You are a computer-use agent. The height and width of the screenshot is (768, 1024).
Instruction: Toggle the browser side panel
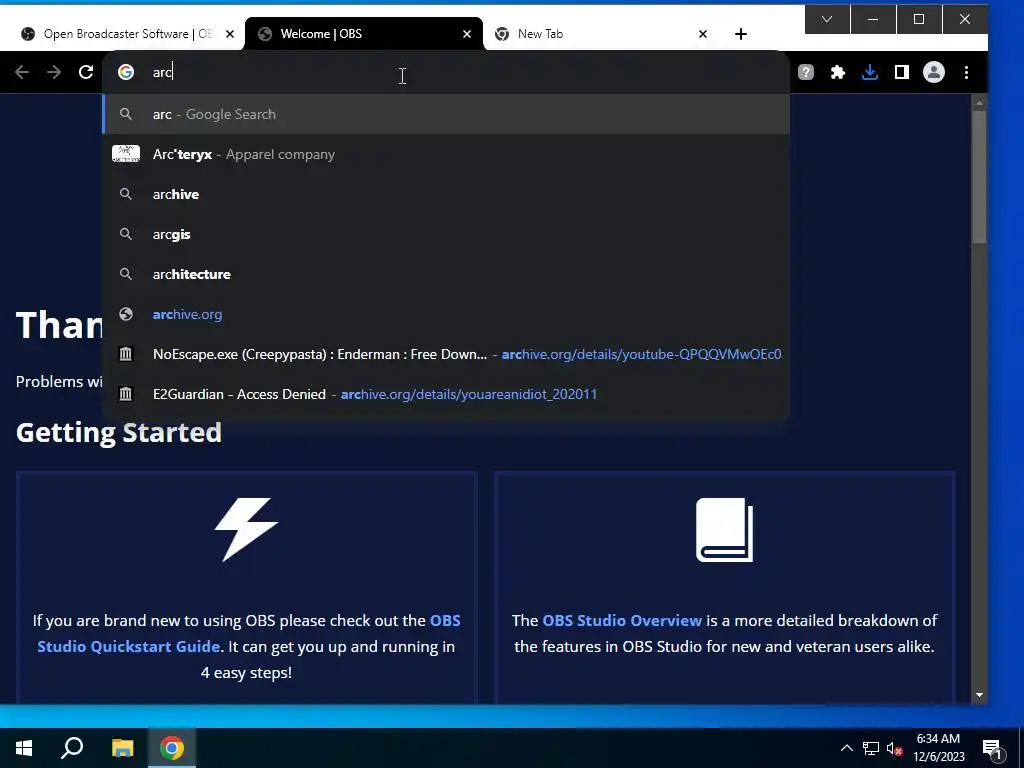[x=902, y=72]
